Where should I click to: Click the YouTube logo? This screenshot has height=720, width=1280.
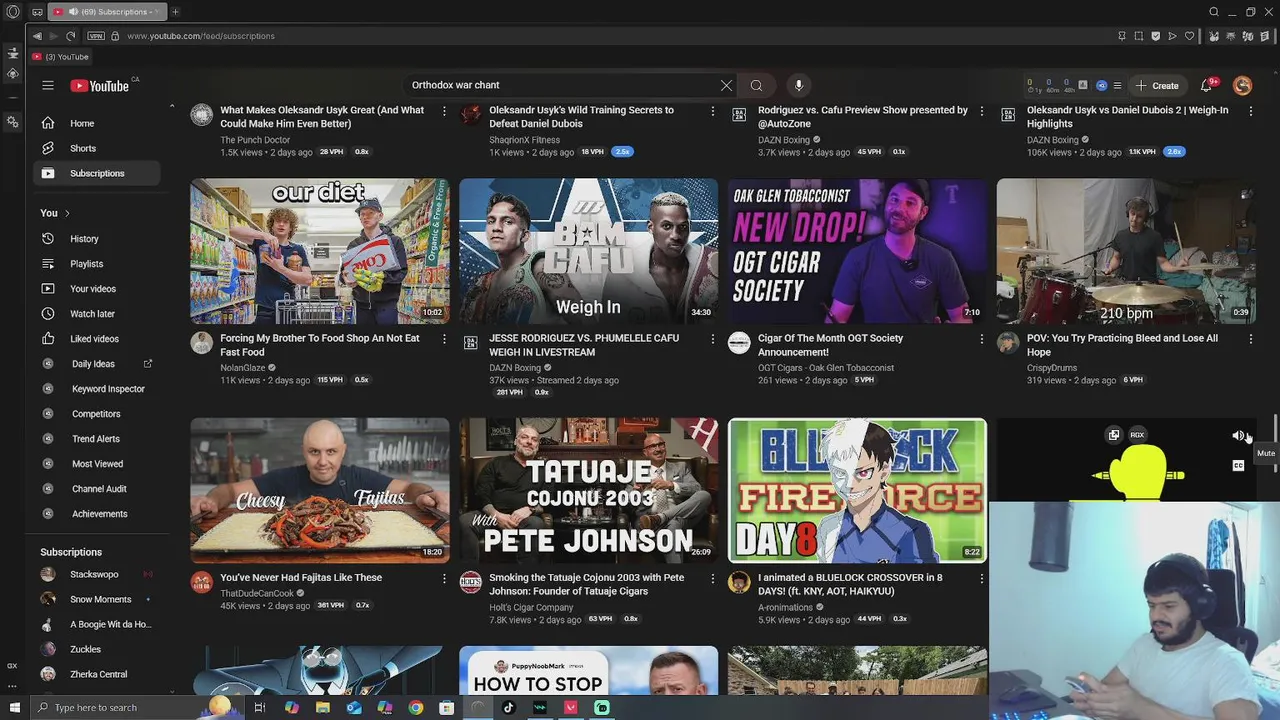[100, 86]
